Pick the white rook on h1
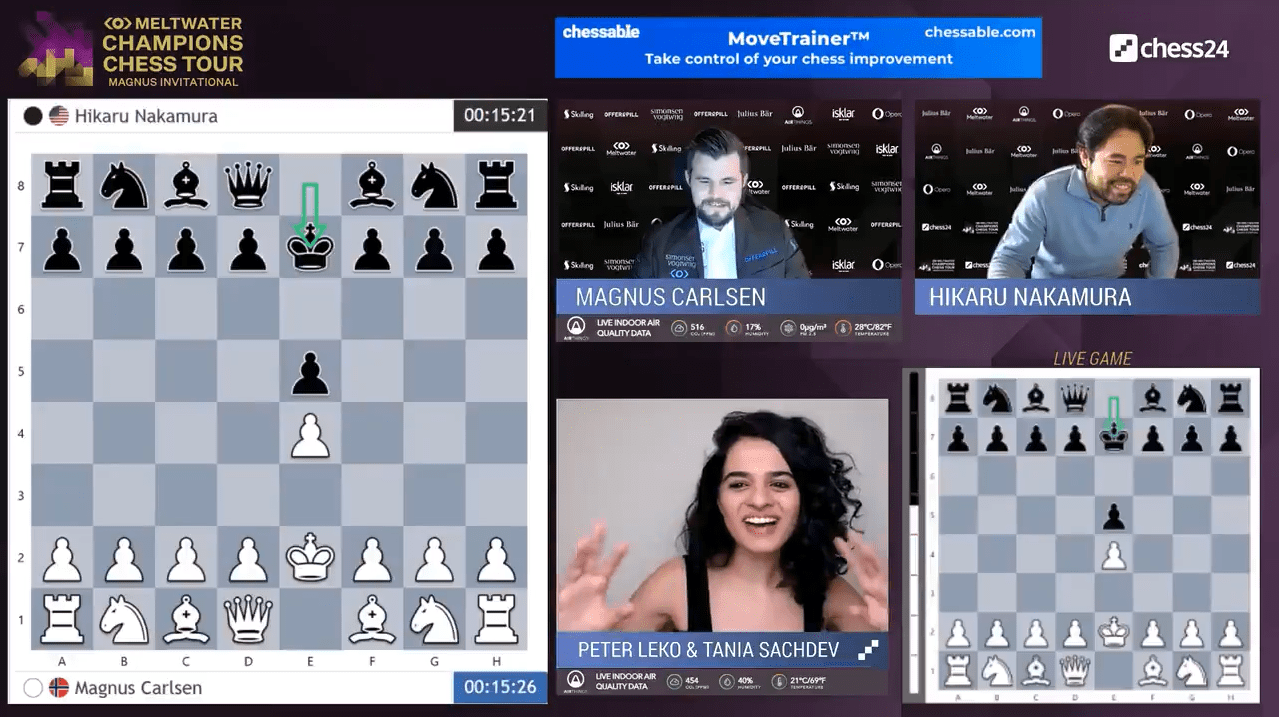 [496, 621]
